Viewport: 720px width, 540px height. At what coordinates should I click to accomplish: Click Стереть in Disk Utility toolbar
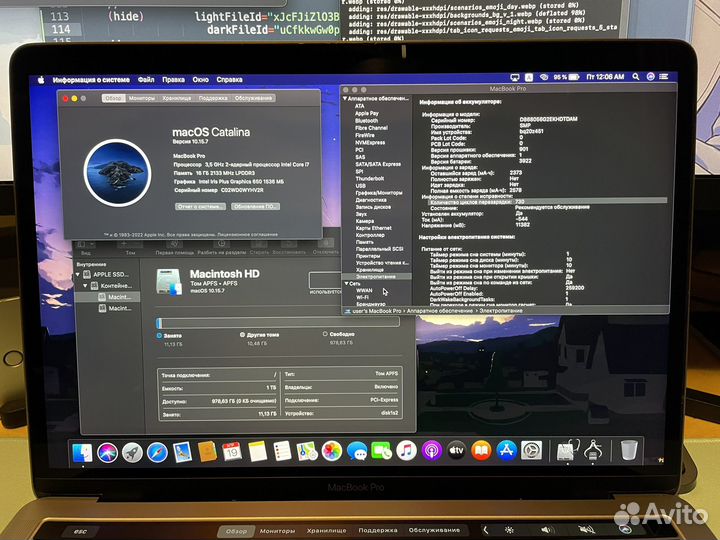coord(259,247)
